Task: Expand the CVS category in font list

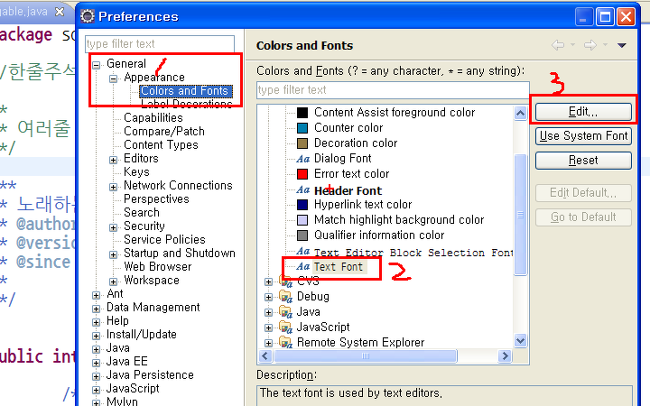Action: point(268,282)
